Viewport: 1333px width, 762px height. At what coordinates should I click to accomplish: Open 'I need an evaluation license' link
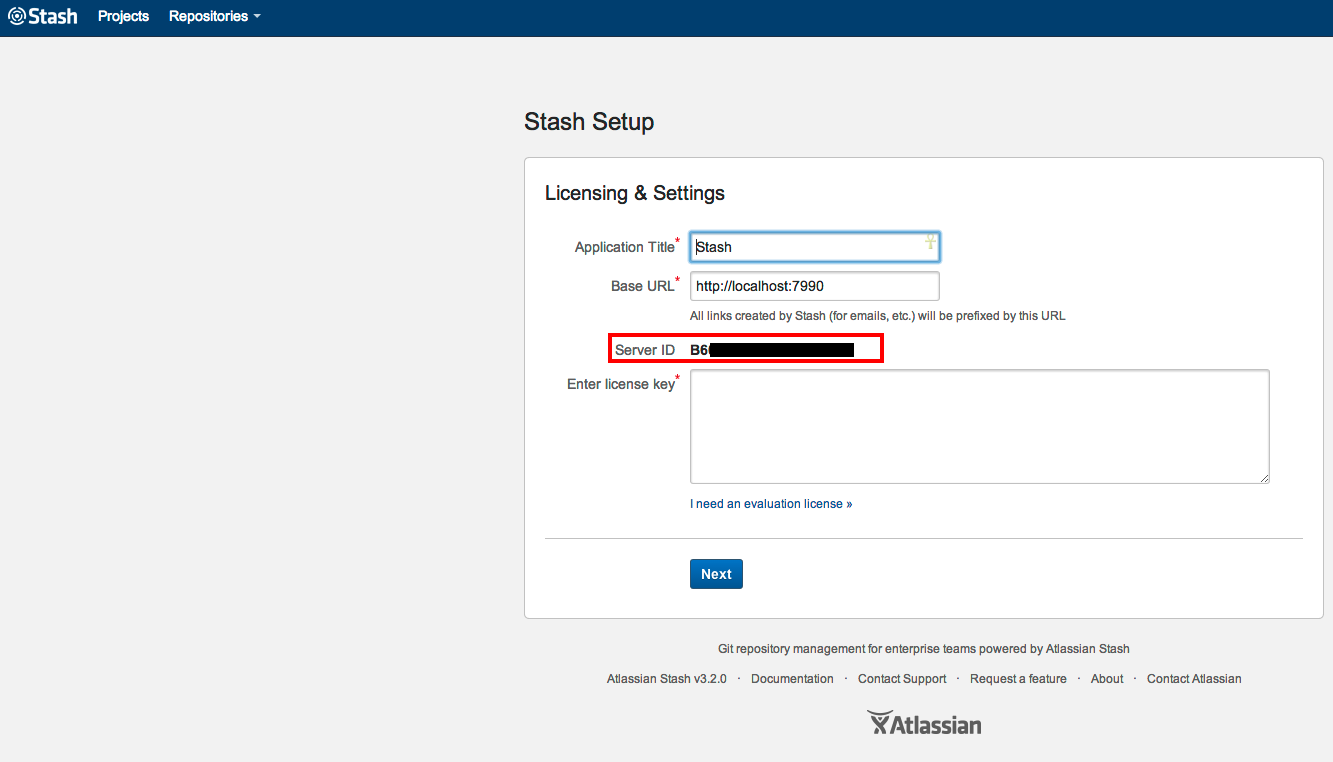pyautogui.click(x=771, y=504)
